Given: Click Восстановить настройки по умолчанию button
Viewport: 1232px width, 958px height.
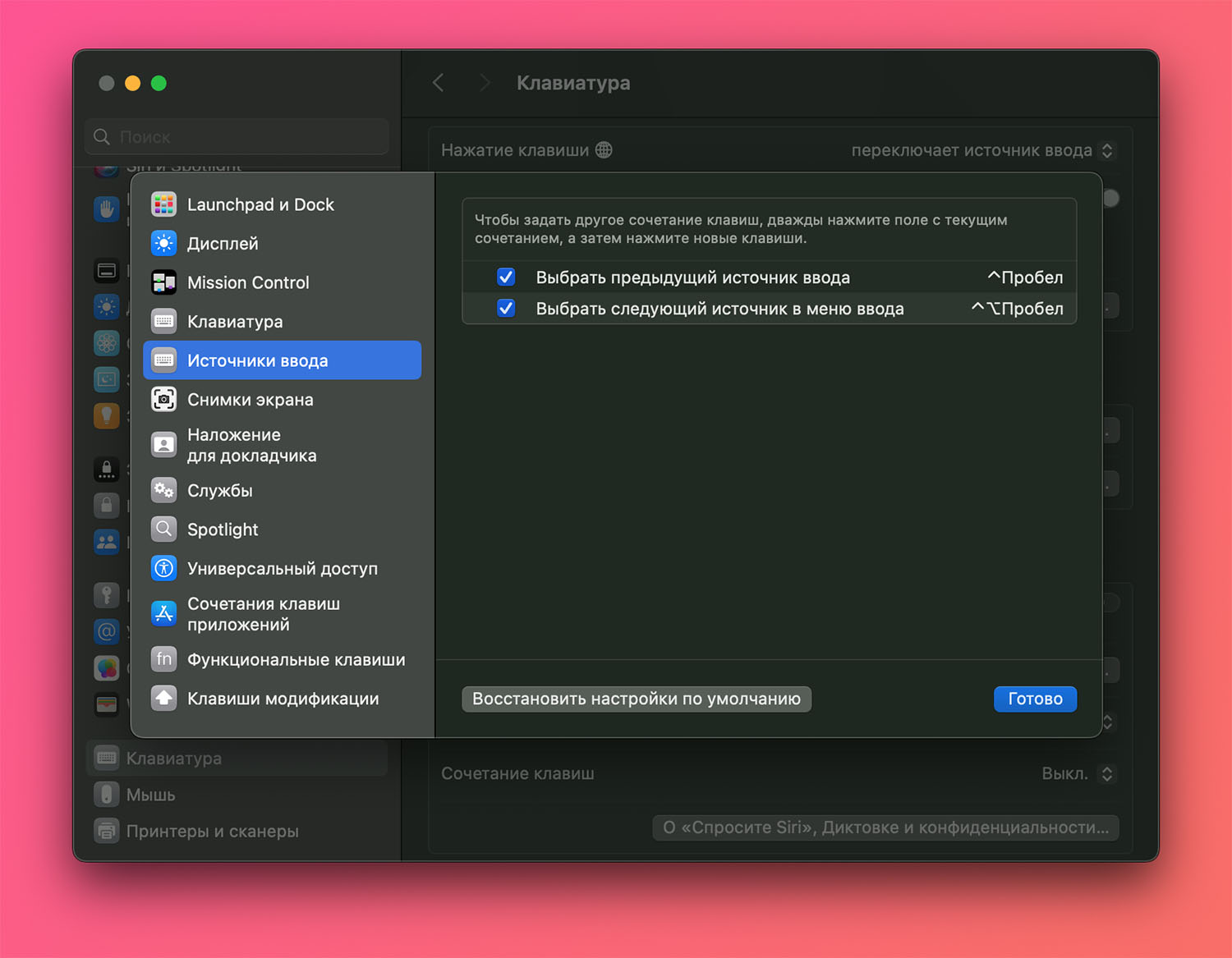Looking at the screenshot, I should 636,699.
